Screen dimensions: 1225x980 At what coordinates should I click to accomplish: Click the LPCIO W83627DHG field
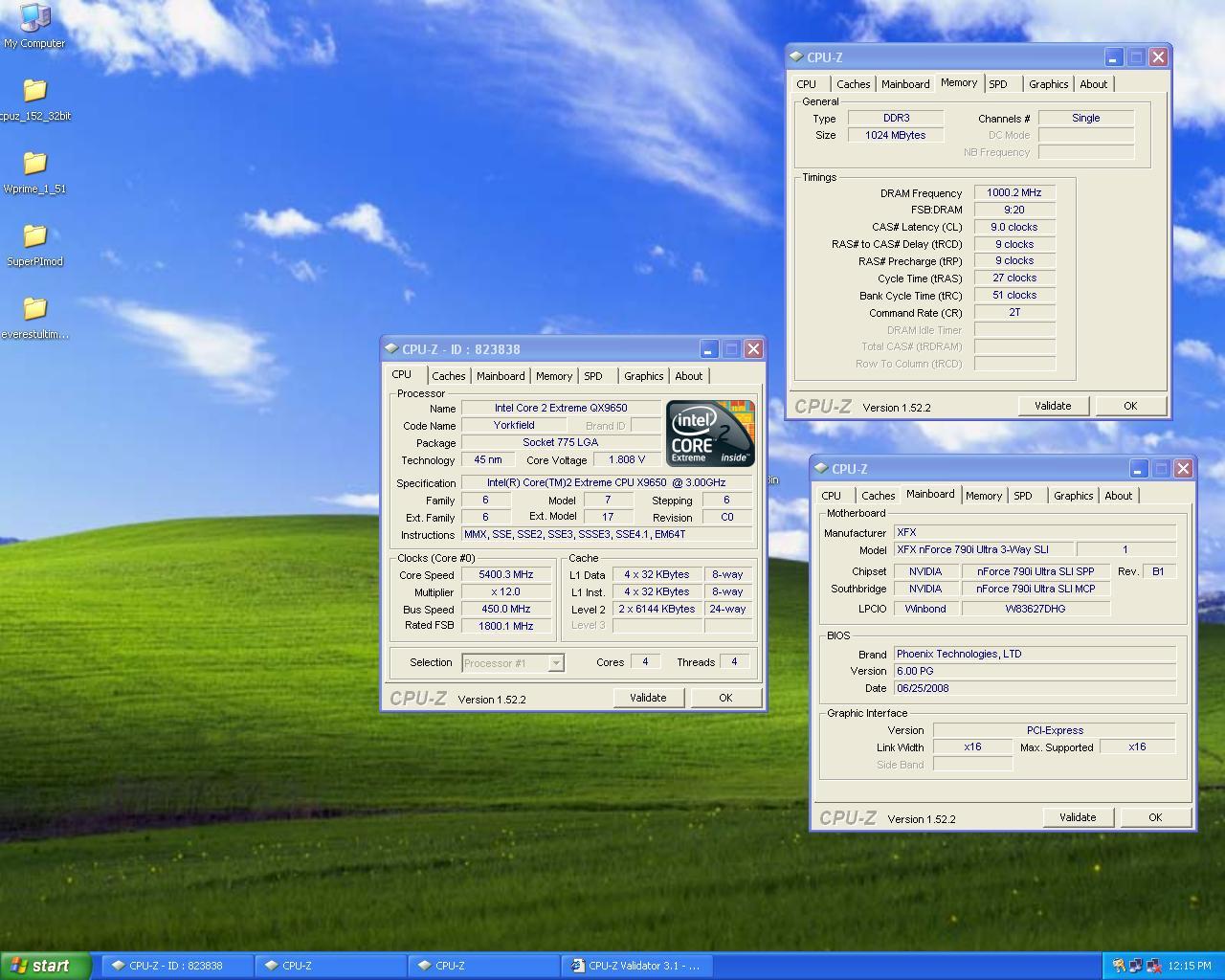point(1036,610)
